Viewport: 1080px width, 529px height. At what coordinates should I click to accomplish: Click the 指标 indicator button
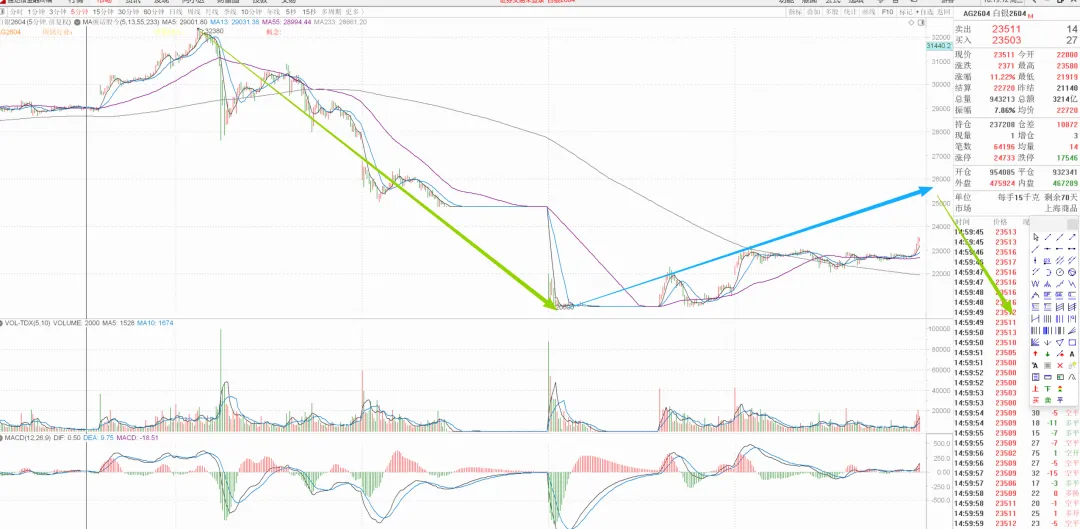pos(794,12)
